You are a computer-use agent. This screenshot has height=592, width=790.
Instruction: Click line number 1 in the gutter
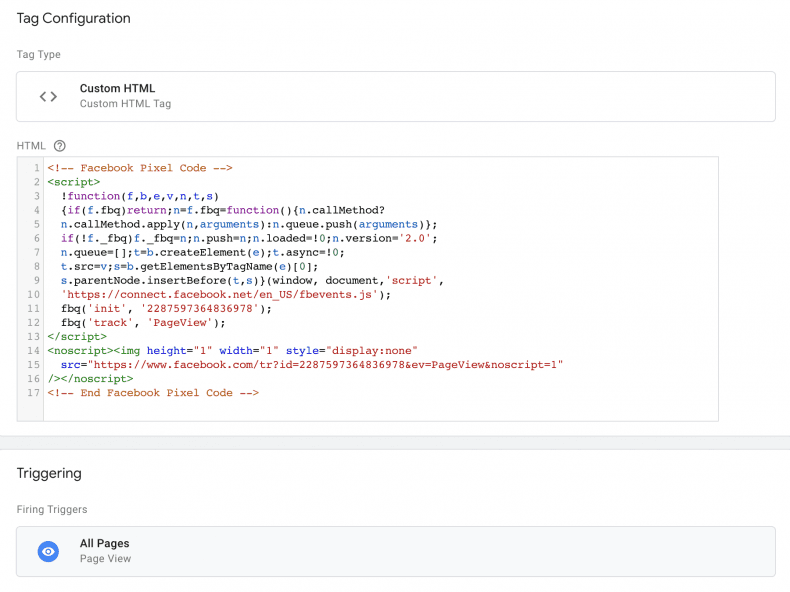tap(37, 168)
